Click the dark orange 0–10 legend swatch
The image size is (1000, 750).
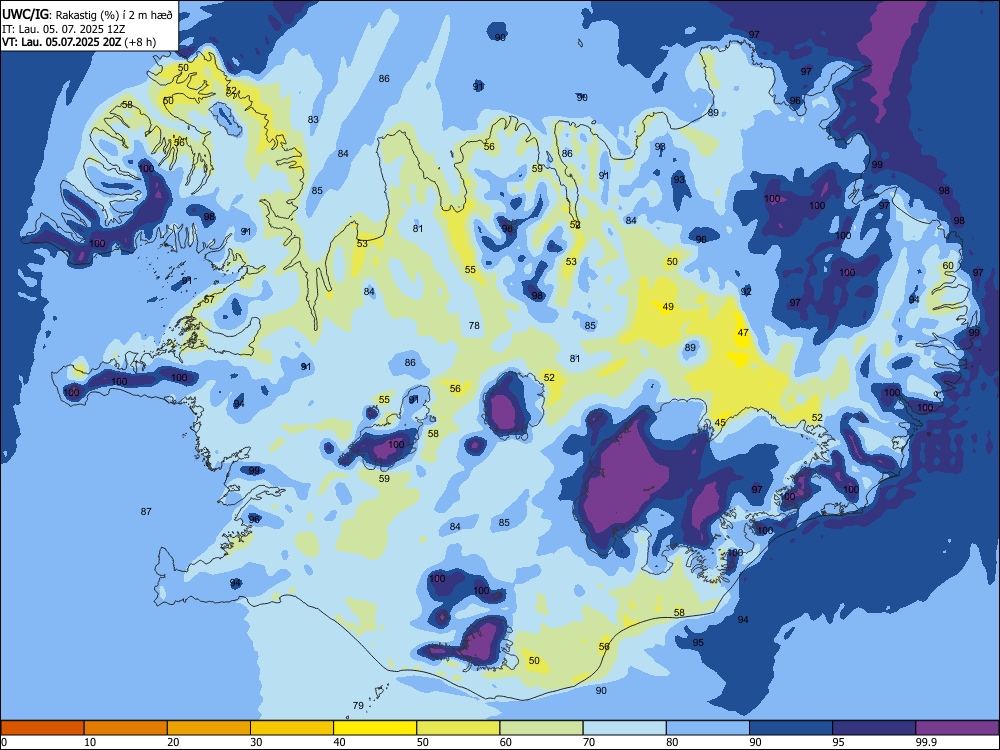click(x=43, y=728)
